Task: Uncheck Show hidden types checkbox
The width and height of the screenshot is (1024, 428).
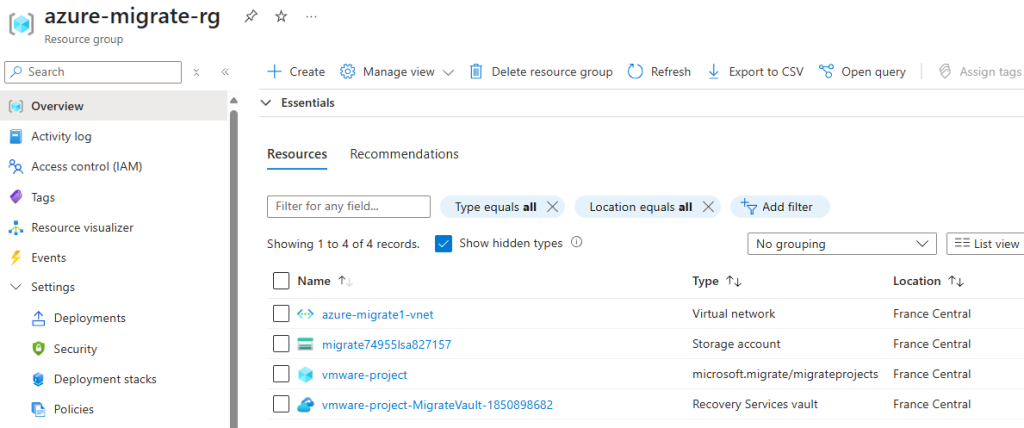Action: (x=443, y=244)
